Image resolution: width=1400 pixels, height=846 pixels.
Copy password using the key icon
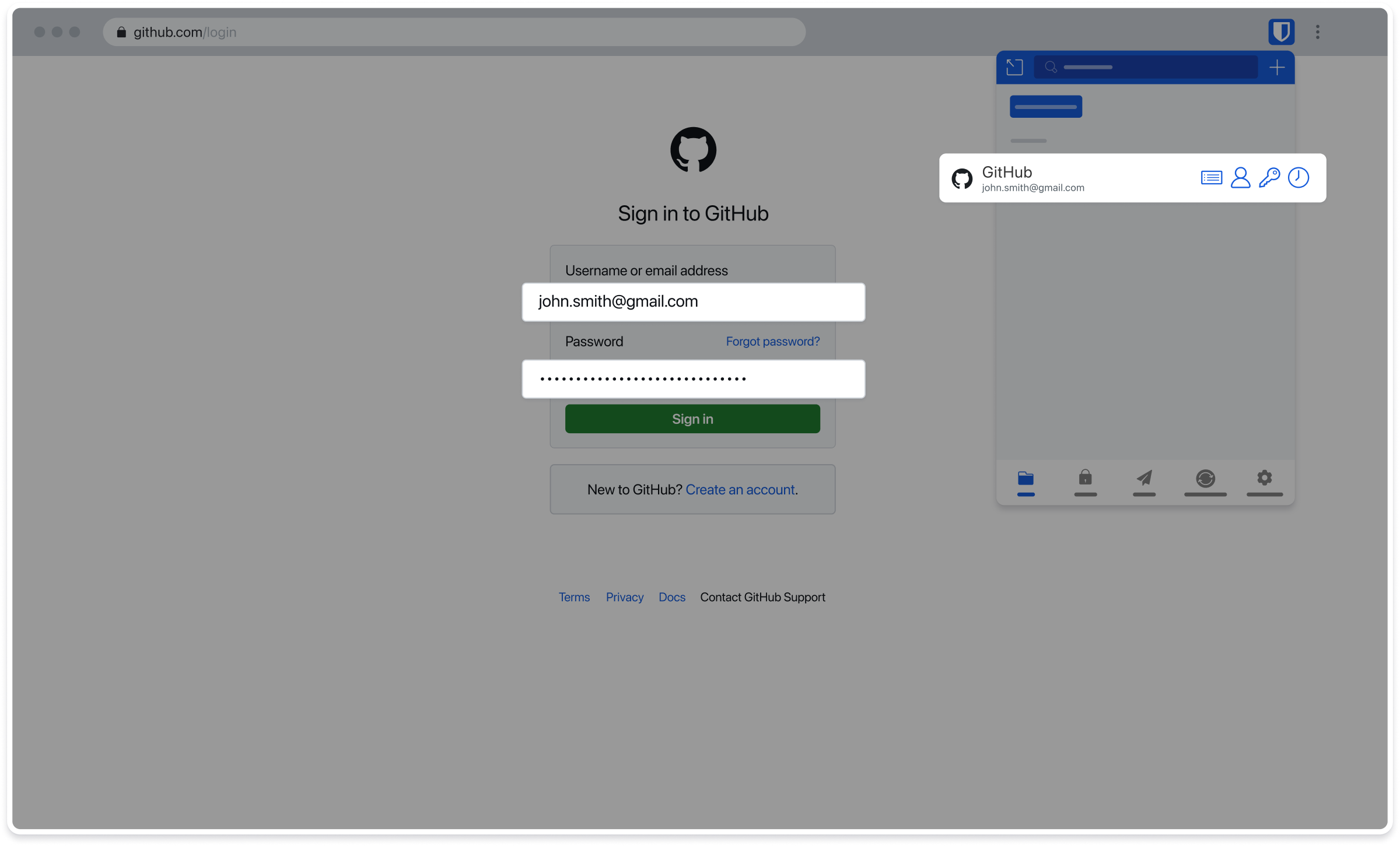coord(1269,177)
